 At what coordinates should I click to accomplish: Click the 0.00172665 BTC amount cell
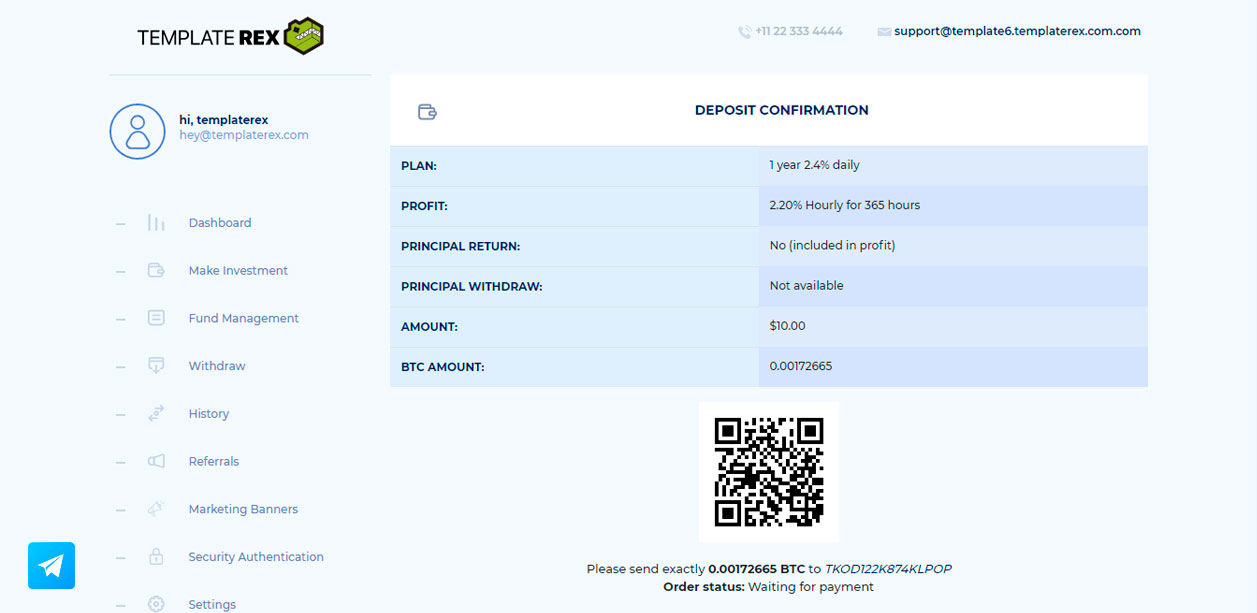[x=953, y=367]
